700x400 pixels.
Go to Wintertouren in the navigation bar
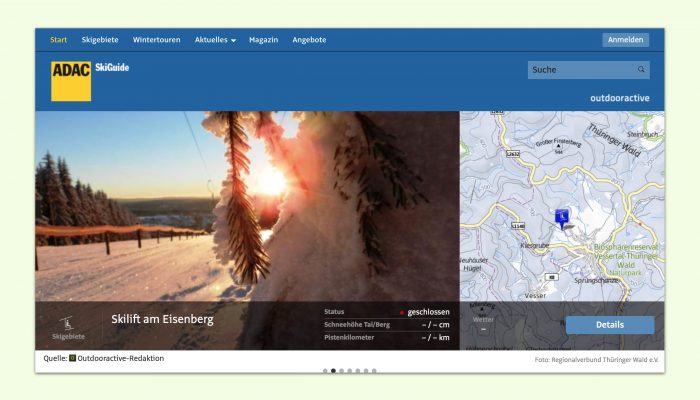pos(156,40)
